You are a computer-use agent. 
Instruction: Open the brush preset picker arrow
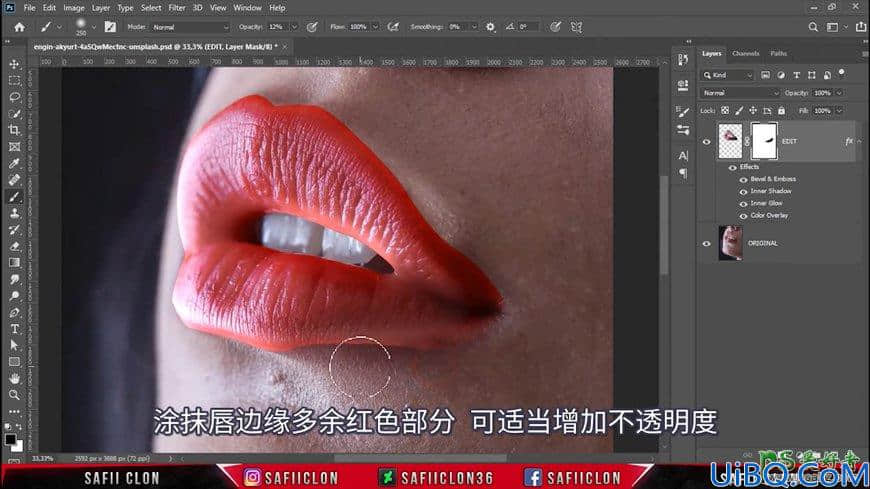(x=93, y=27)
